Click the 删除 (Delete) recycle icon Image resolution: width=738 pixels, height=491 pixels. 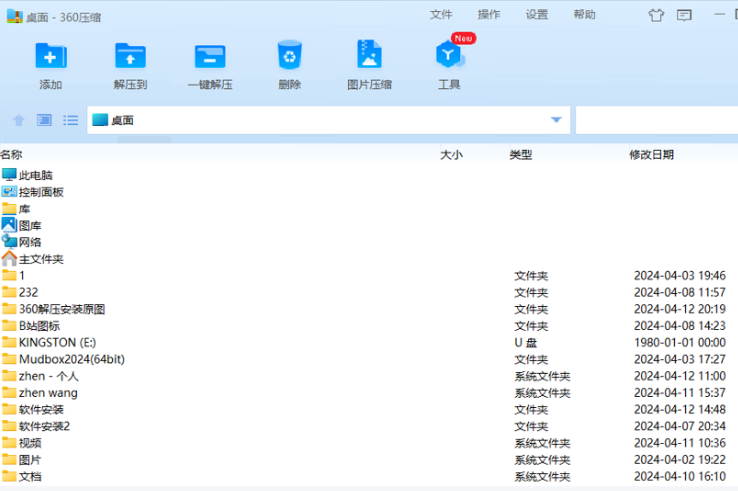289,57
